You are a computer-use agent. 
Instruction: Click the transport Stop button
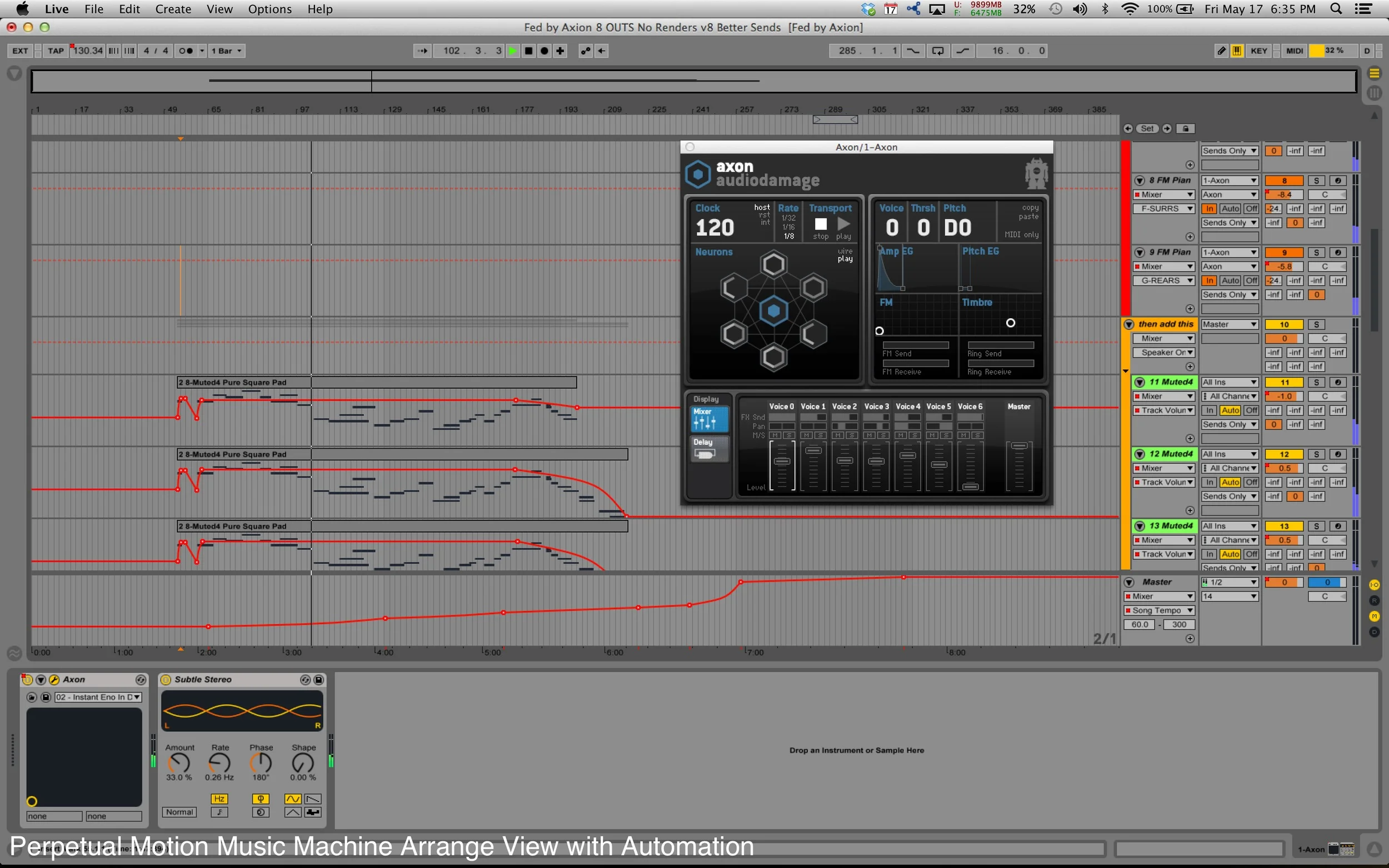click(528, 51)
